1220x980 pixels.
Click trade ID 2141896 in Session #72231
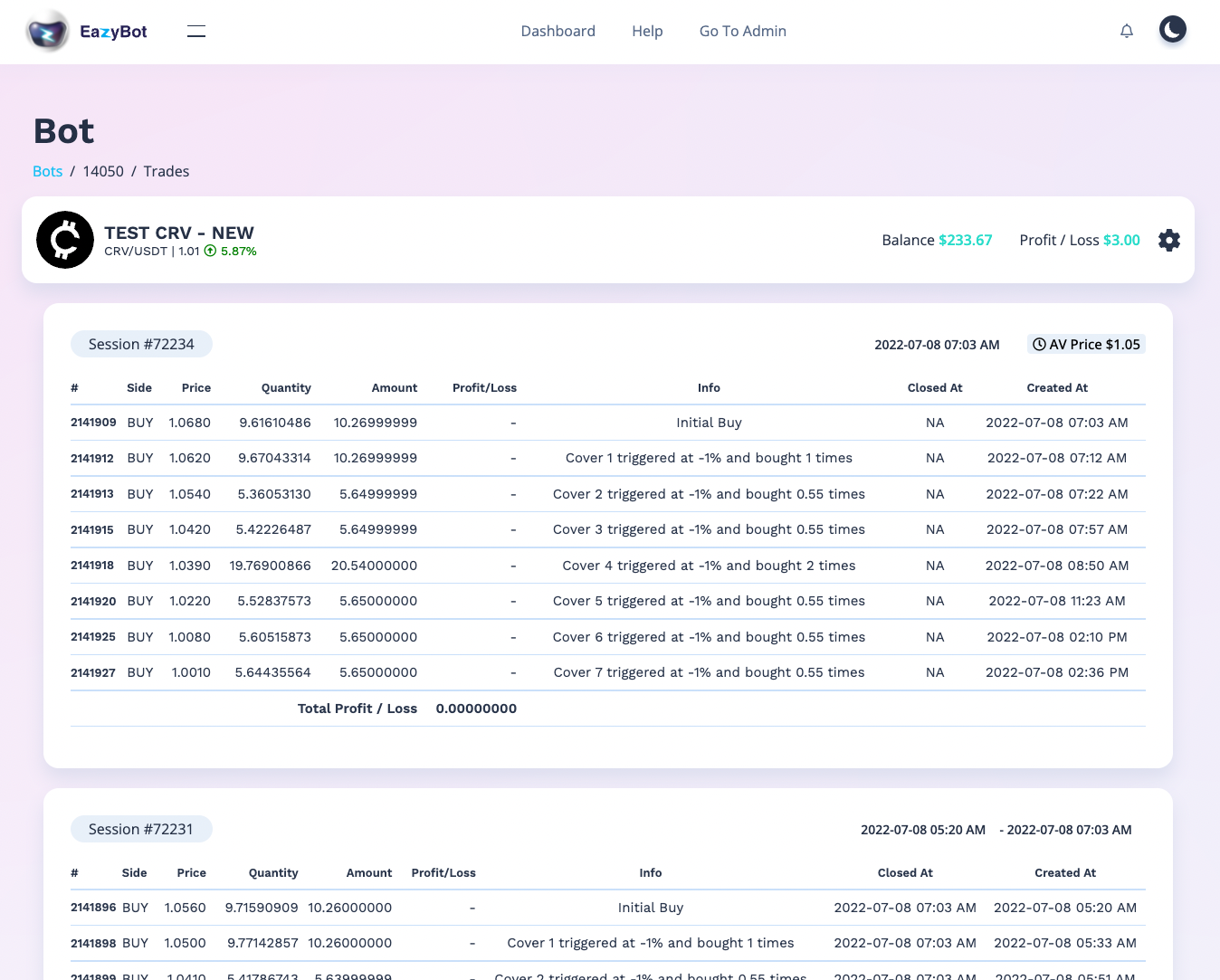pyautogui.click(x=93, y=908)
